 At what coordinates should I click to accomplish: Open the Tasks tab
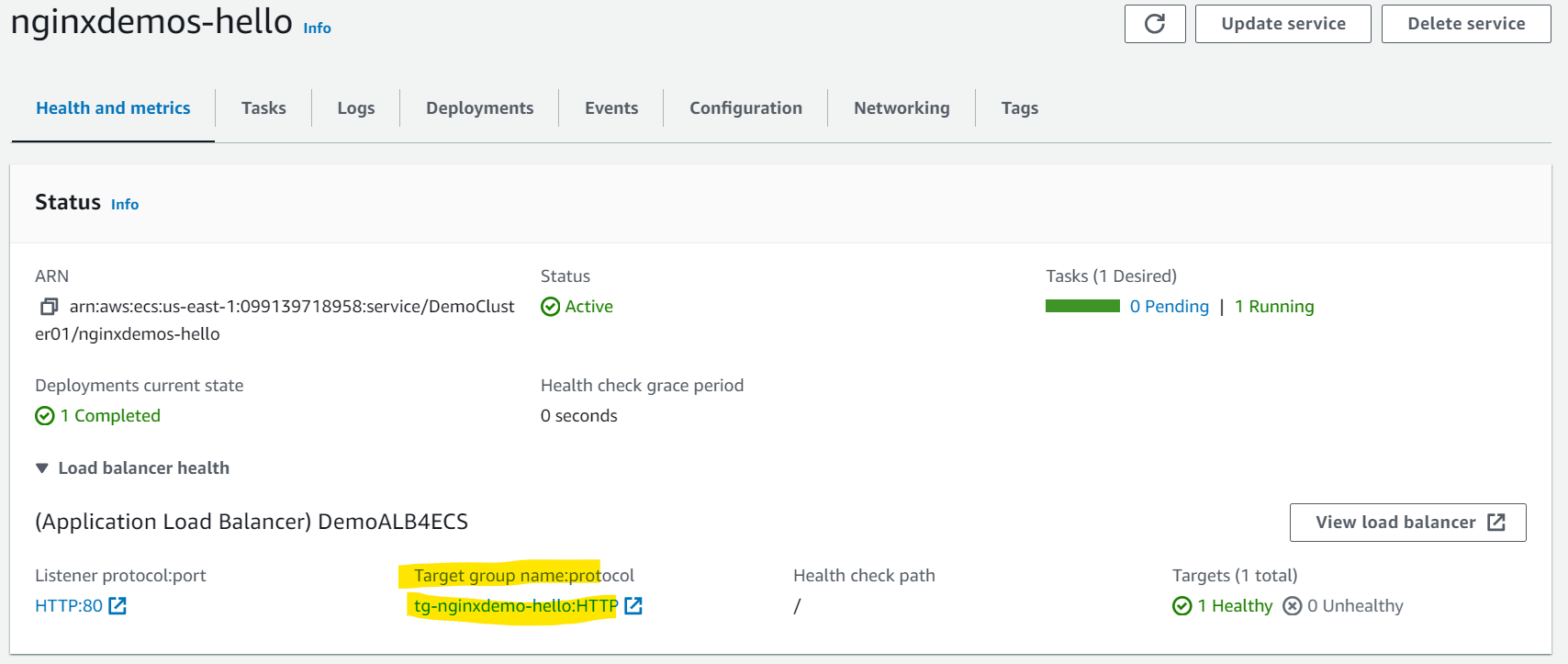(x=263, y=108)
